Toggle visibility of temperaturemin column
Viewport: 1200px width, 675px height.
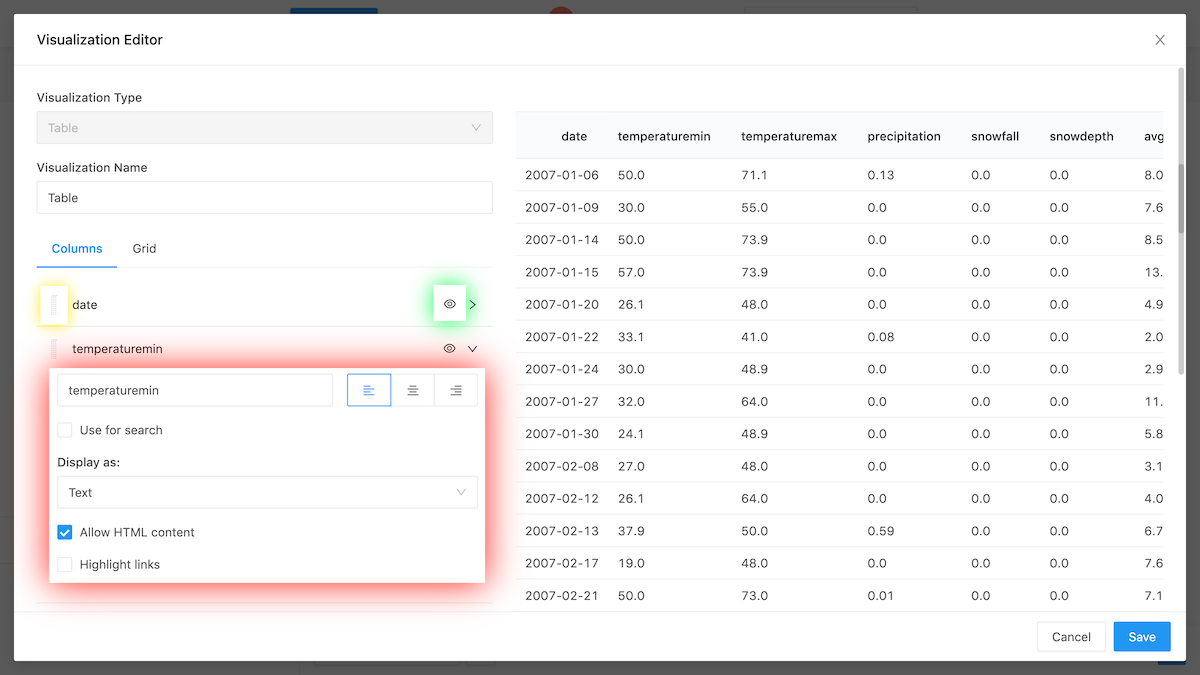450,349
